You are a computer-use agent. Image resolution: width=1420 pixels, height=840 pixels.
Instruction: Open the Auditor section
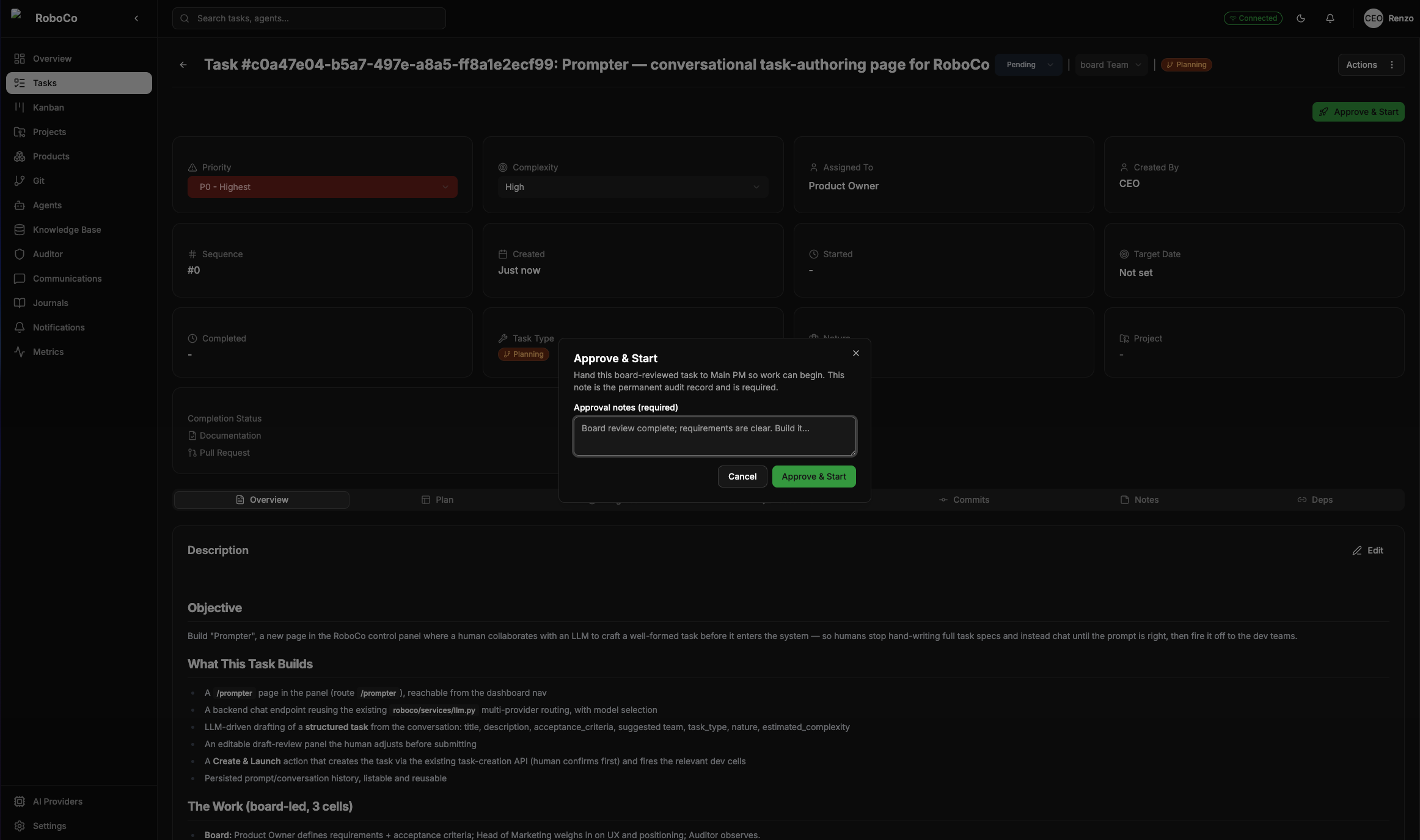click(x=79, y=254)
